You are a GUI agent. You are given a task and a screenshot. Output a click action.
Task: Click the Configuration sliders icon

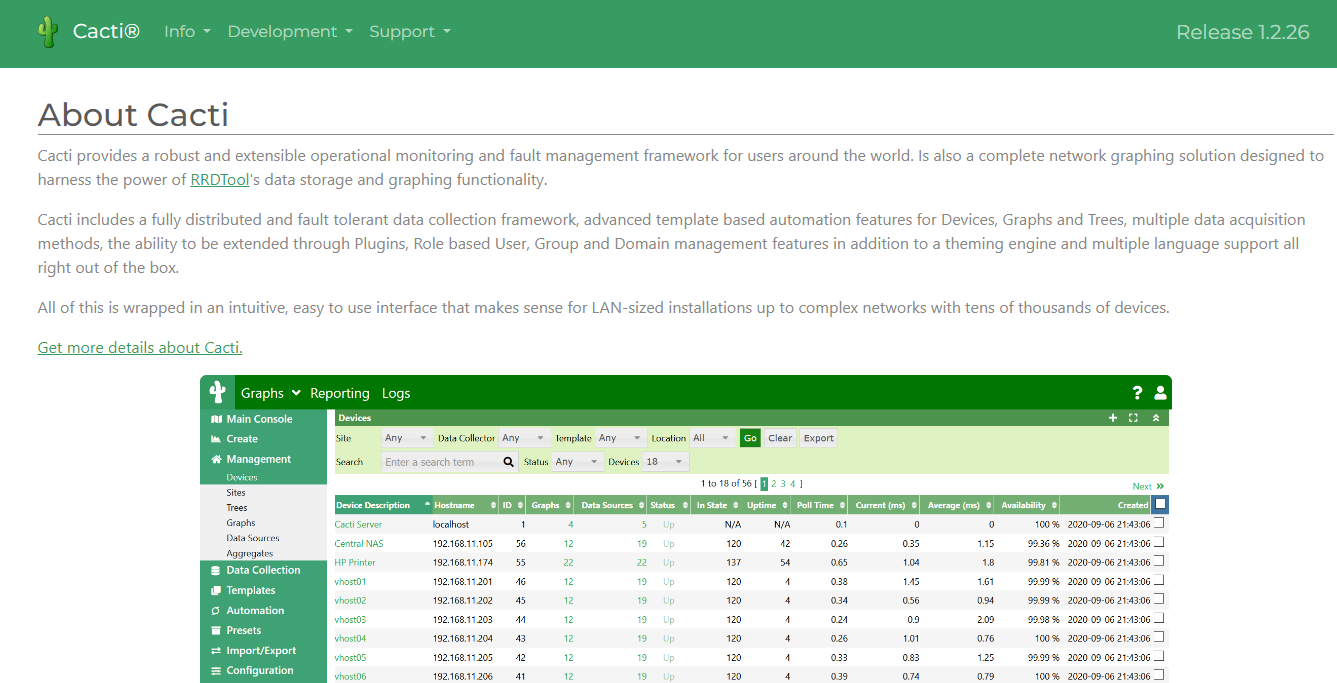pos(216,670)
